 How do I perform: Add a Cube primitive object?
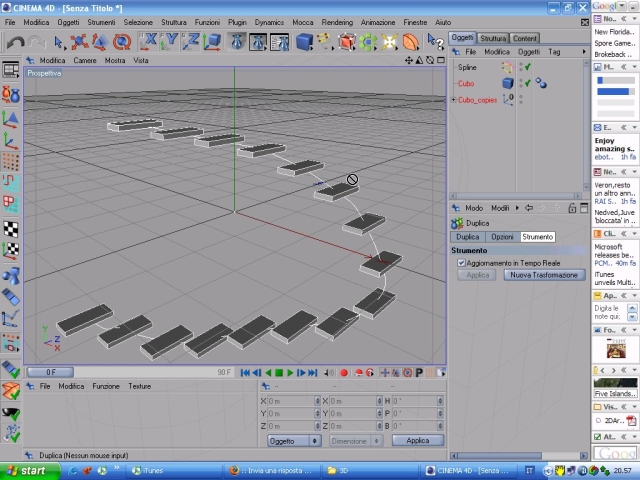tap(304, 42)
